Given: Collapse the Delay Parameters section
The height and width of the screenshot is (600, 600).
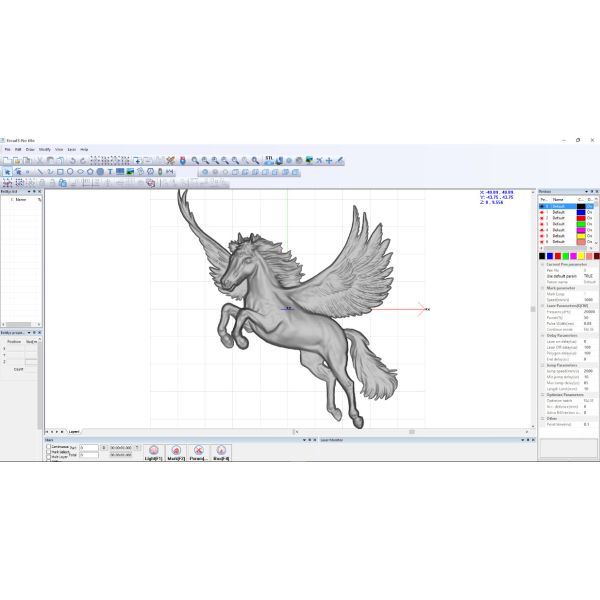Looking at the screenshot, I should point(543,336).
